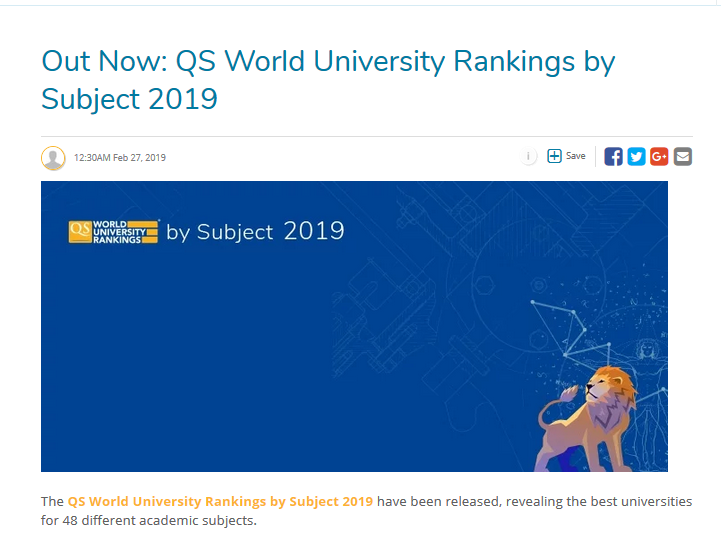
Task: Click the Google+ share icon
Action: [x=659, y=157]
